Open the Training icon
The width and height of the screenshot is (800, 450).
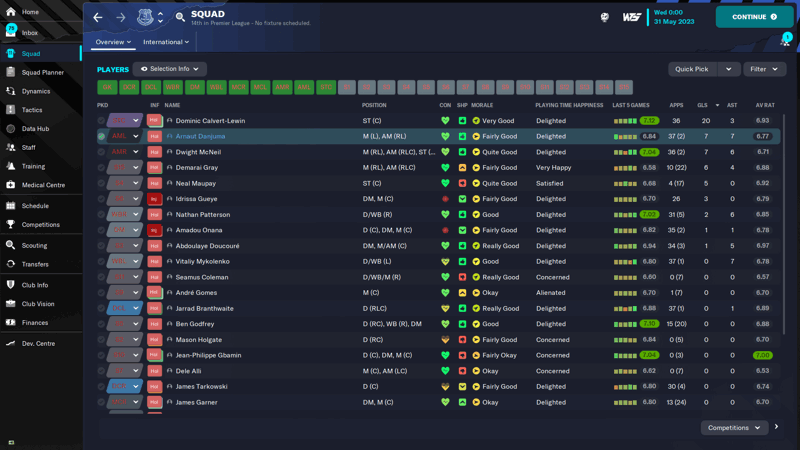11,166
